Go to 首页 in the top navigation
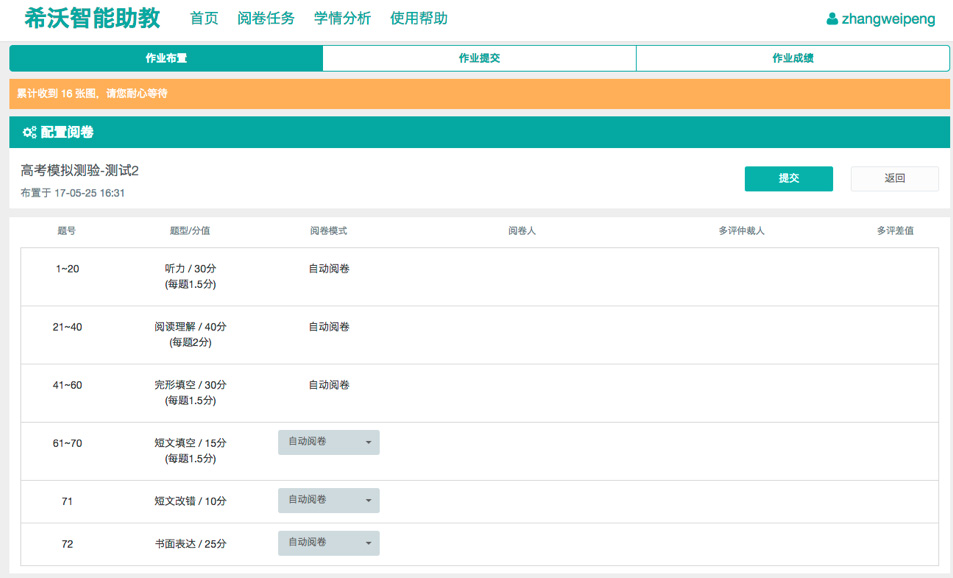This screenshot has height=578, width=953. (x=204, y=19)
